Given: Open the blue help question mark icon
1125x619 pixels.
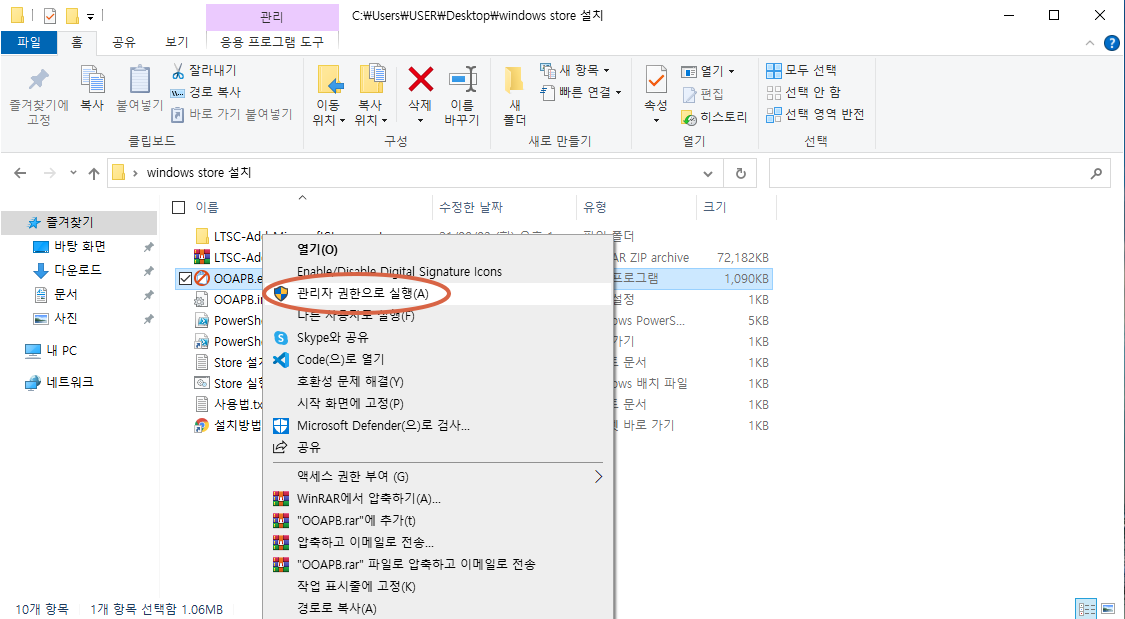Looking at the screenshot, I should click(x=1111, y=42).
